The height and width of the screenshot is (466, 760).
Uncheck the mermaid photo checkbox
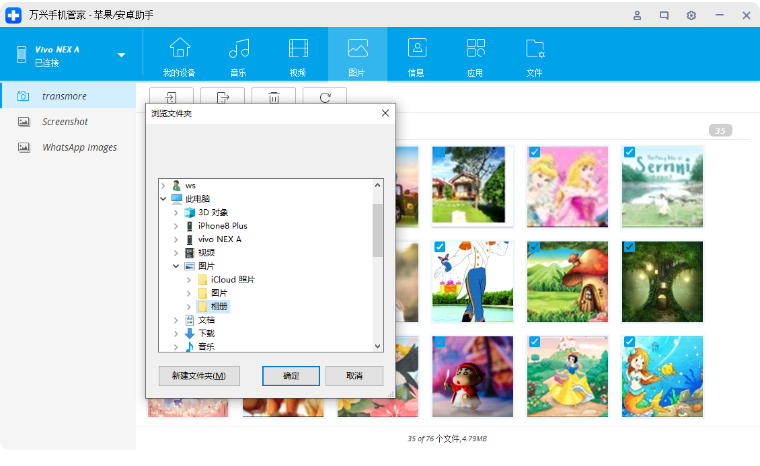coord(629,342)
